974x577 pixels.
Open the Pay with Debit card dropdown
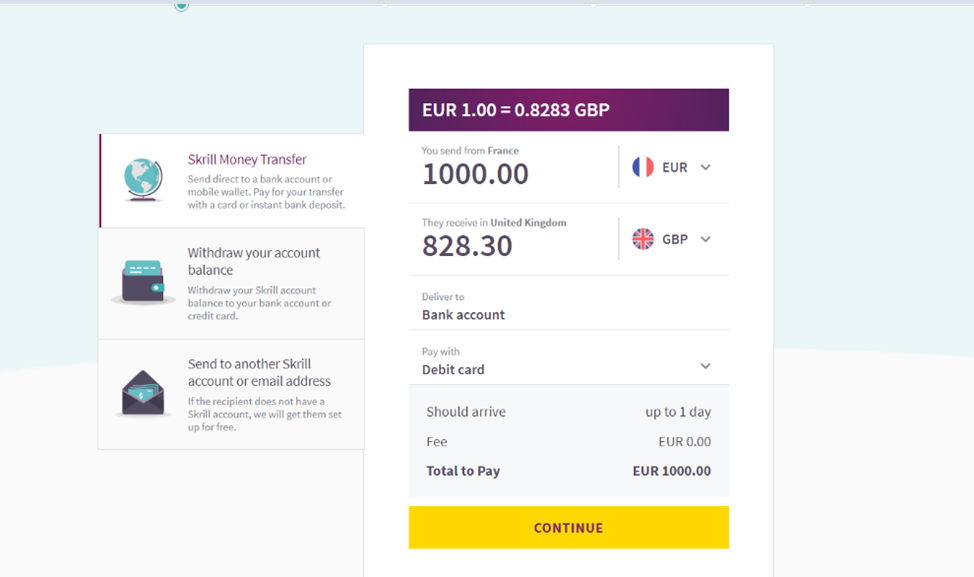705,366
